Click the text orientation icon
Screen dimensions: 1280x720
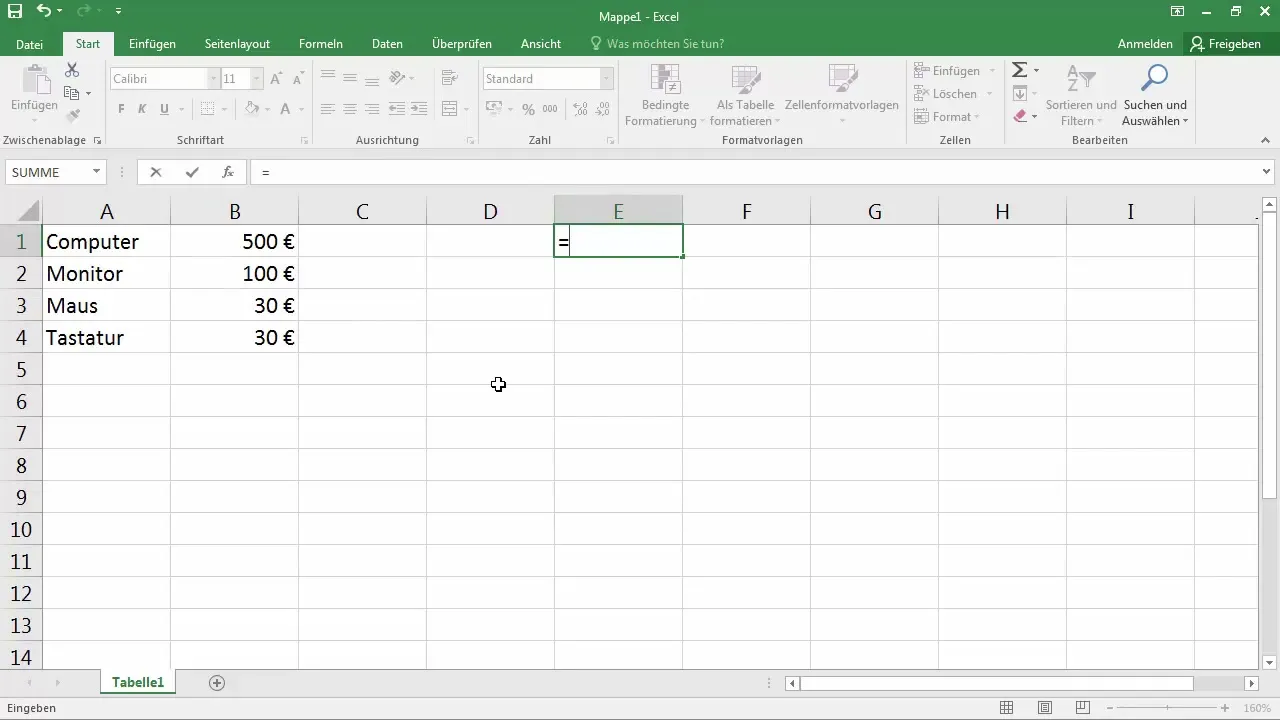(x=397, y=78)
